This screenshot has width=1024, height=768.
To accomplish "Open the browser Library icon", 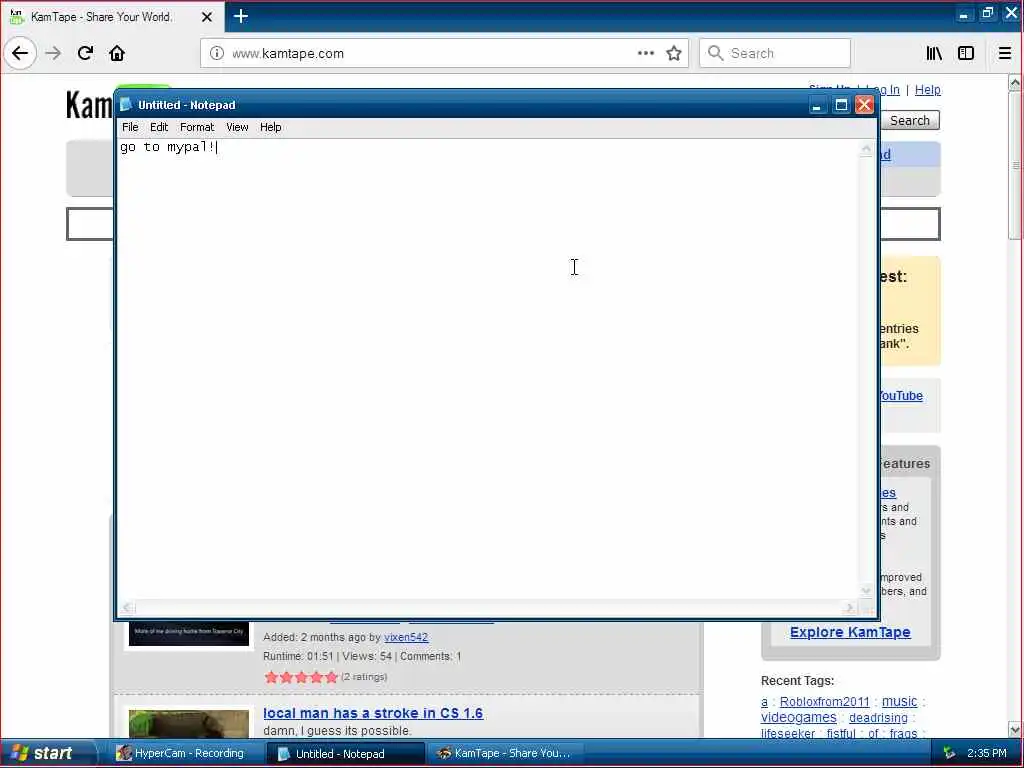I will [934, 53].
